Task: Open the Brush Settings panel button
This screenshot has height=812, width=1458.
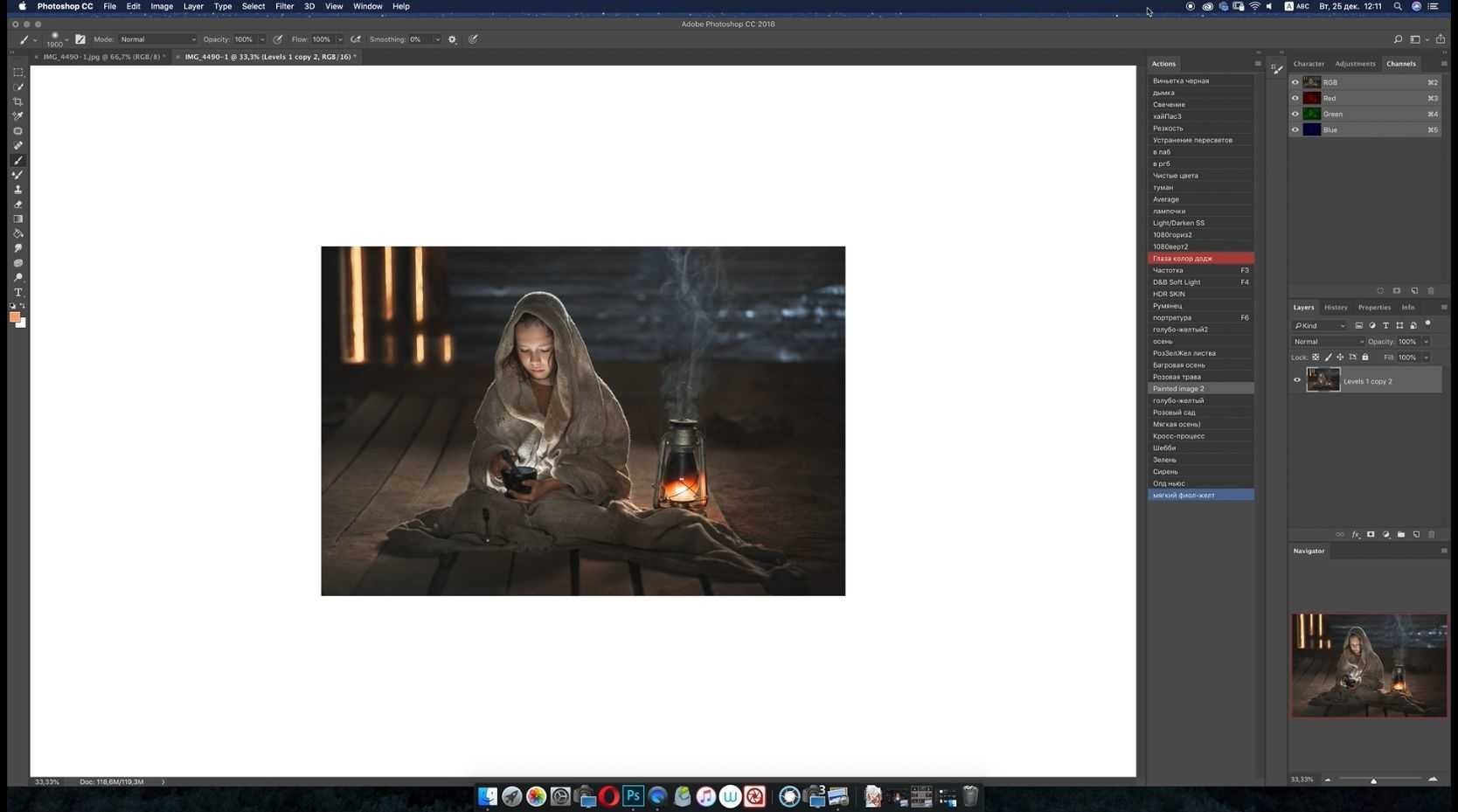Action: pos(80,39)
